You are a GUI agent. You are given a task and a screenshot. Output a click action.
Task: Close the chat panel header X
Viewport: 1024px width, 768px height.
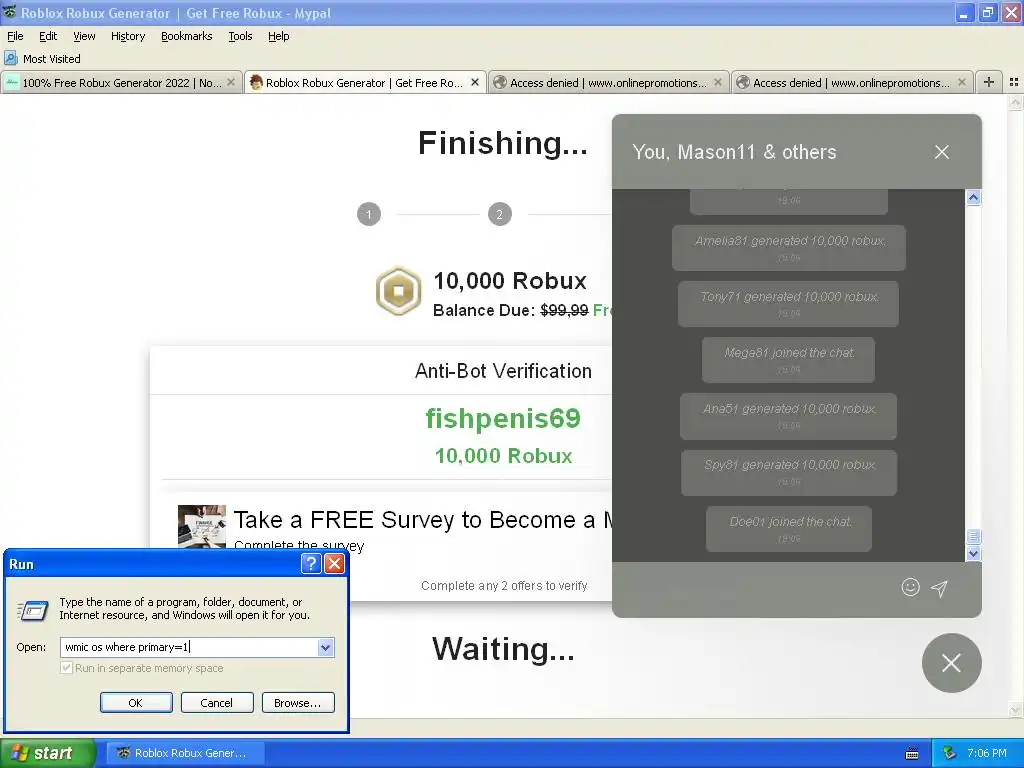tap(942, 152)
